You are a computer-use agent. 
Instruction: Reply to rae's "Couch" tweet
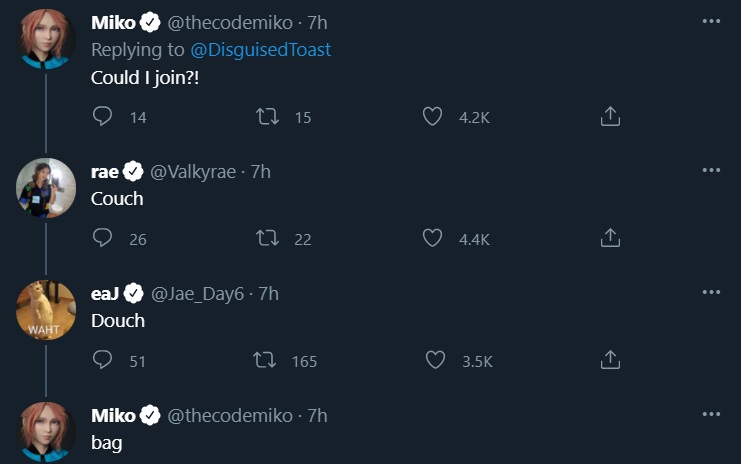tap(102, 239)
